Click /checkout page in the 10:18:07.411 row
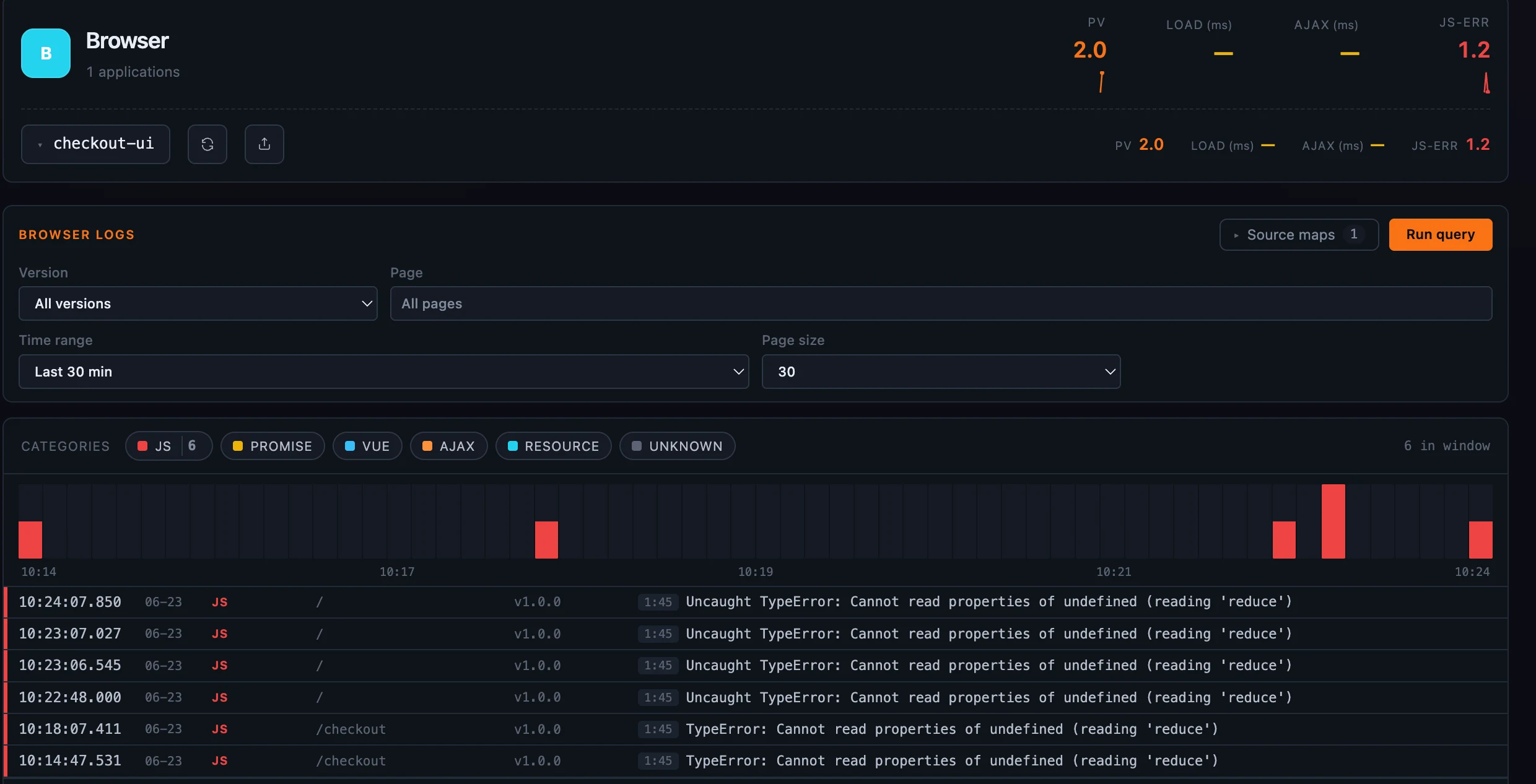 [x=351, y=730]
